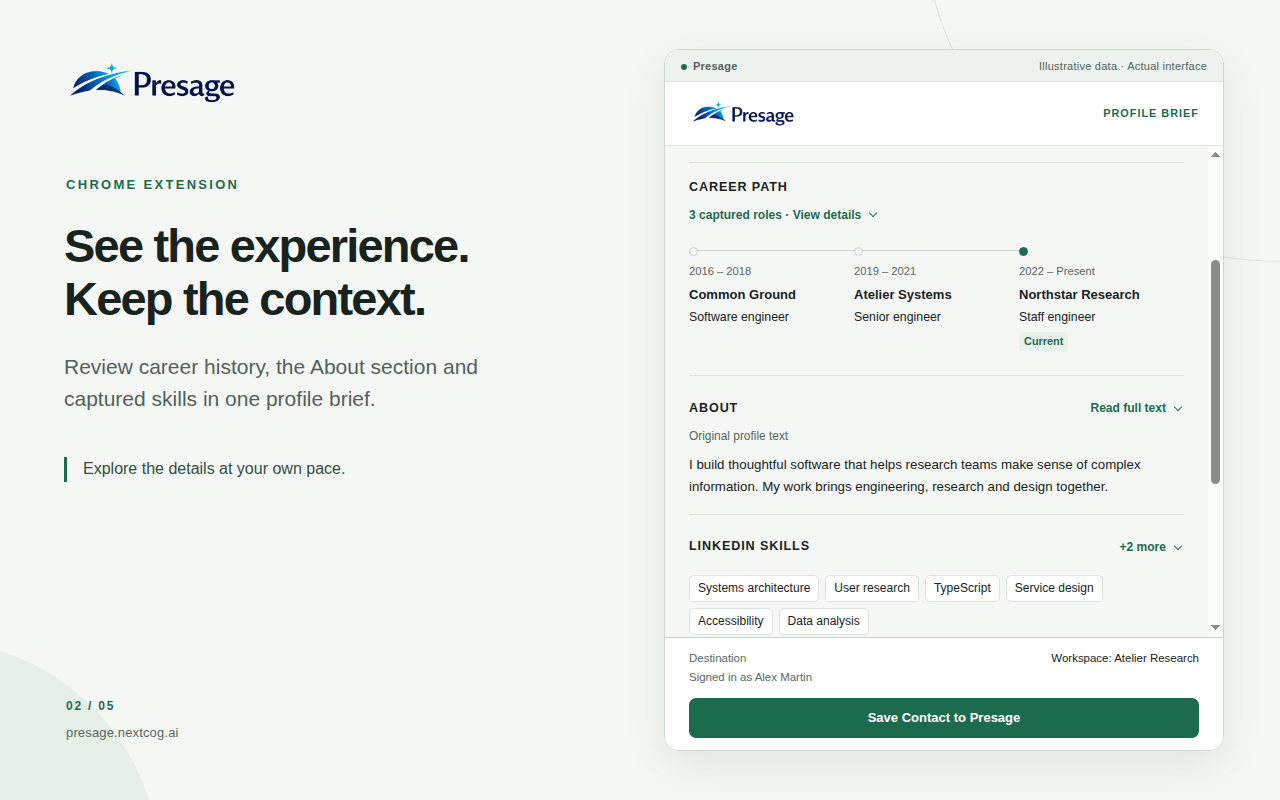
Task: Click the panel scrollbar up arrow
Action: 1216,155
